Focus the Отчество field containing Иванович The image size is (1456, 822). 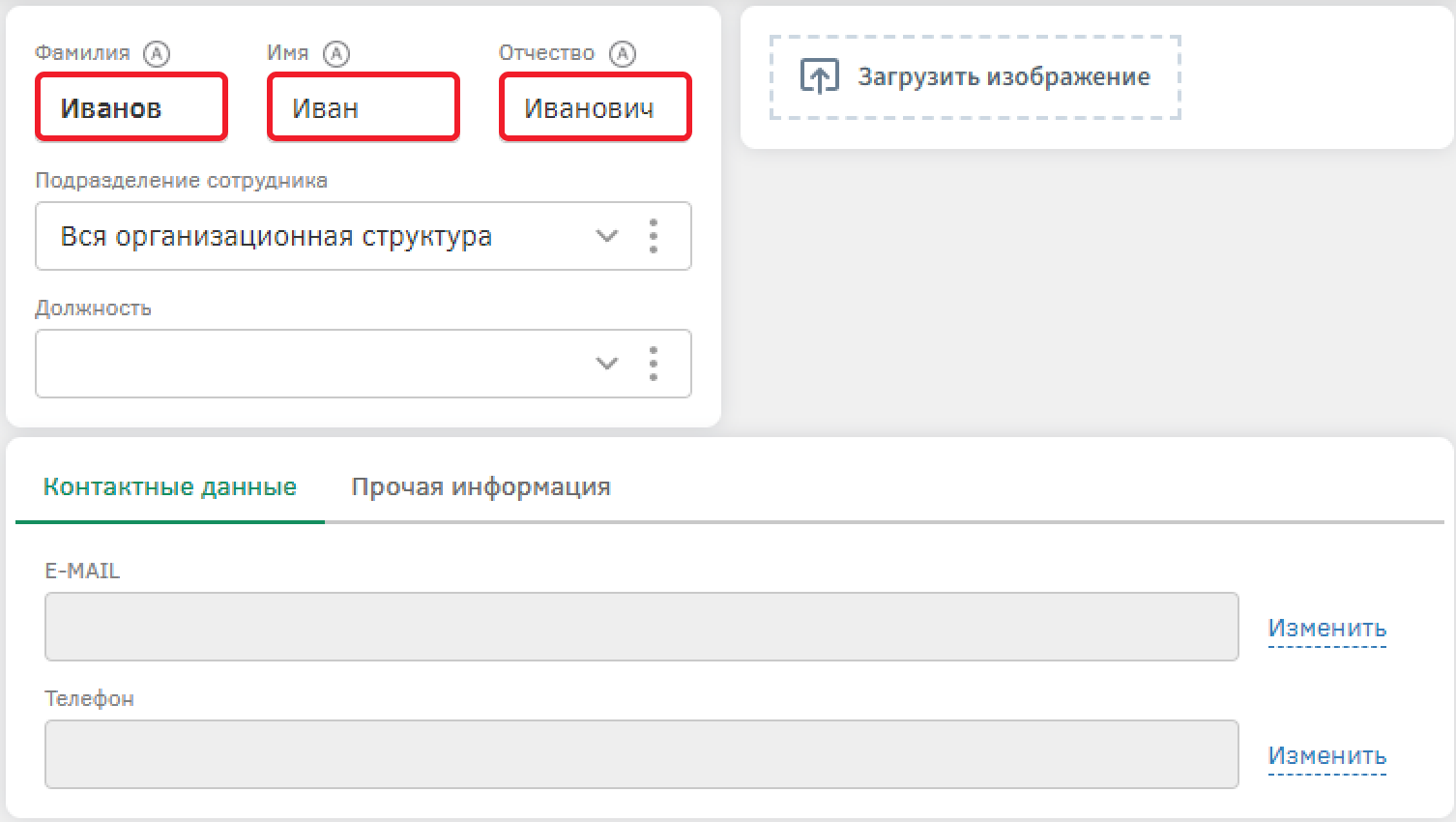click(x=595, y=108)
